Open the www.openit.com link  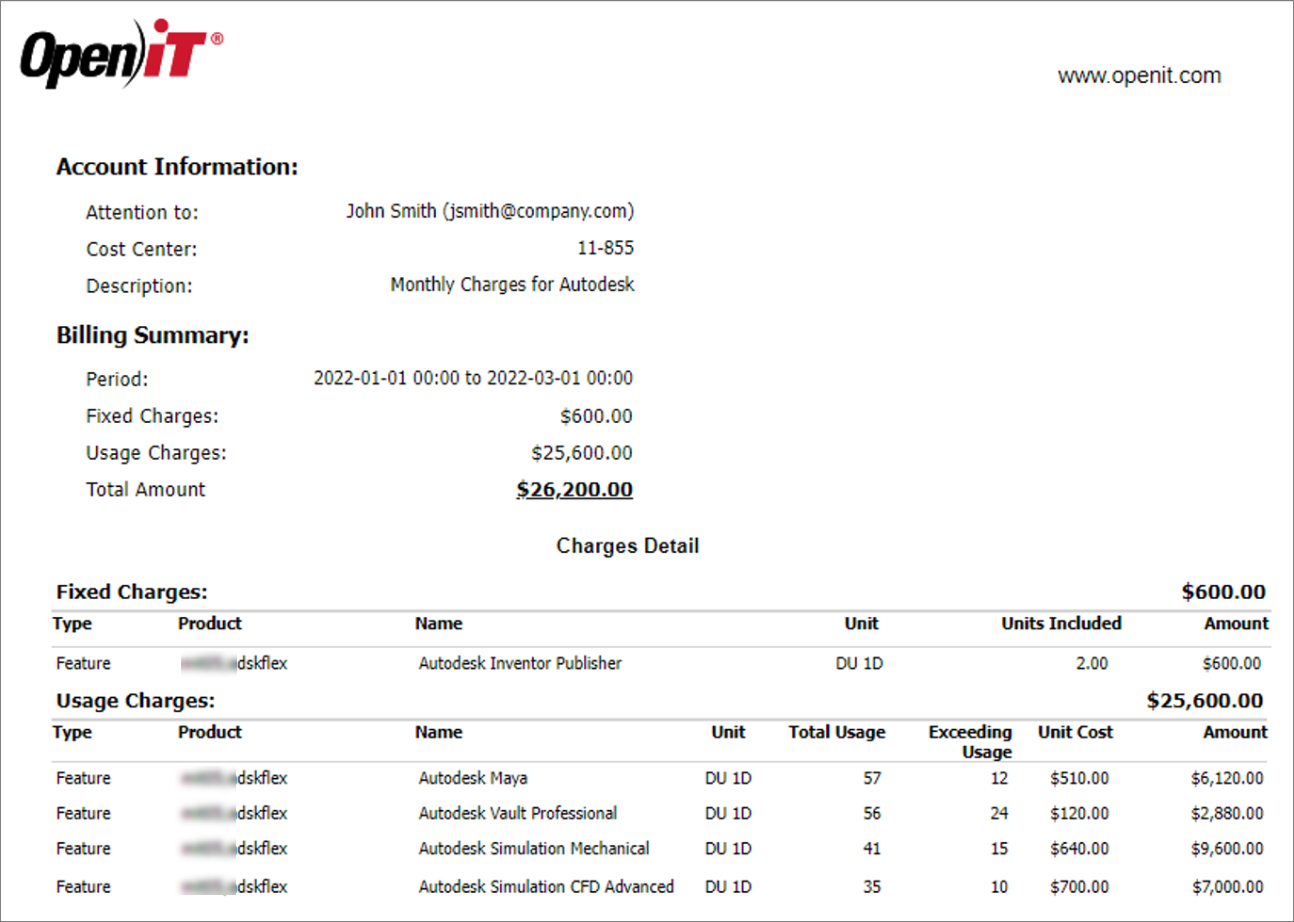click(1141, 75)
